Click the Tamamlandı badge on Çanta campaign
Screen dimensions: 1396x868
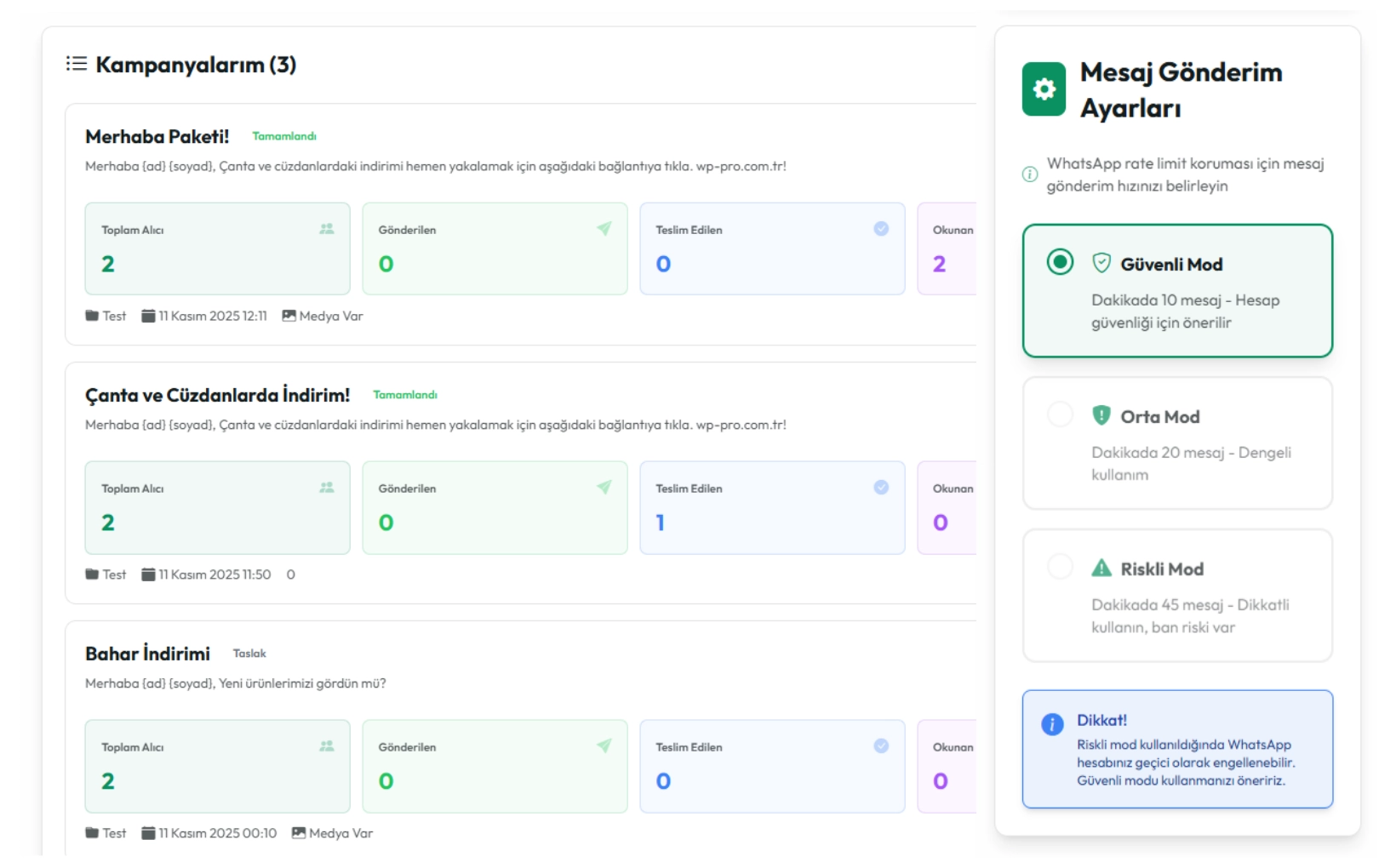(405, 395)
